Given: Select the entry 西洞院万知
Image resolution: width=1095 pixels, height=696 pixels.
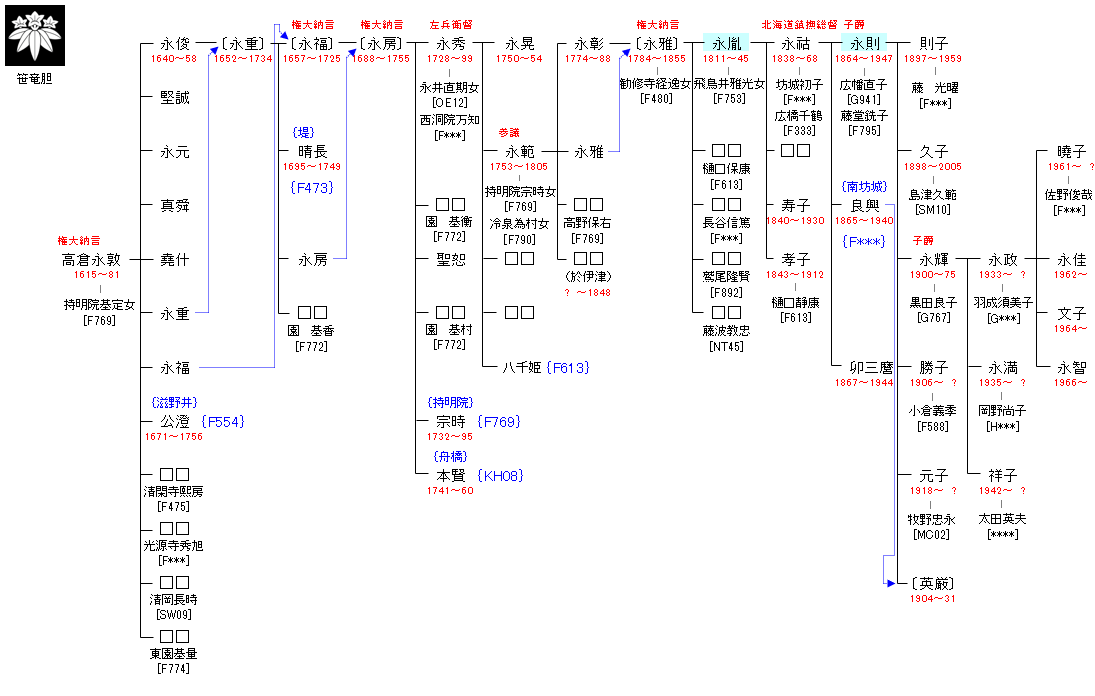Looking at the screenshot, I should click(449, 120).
